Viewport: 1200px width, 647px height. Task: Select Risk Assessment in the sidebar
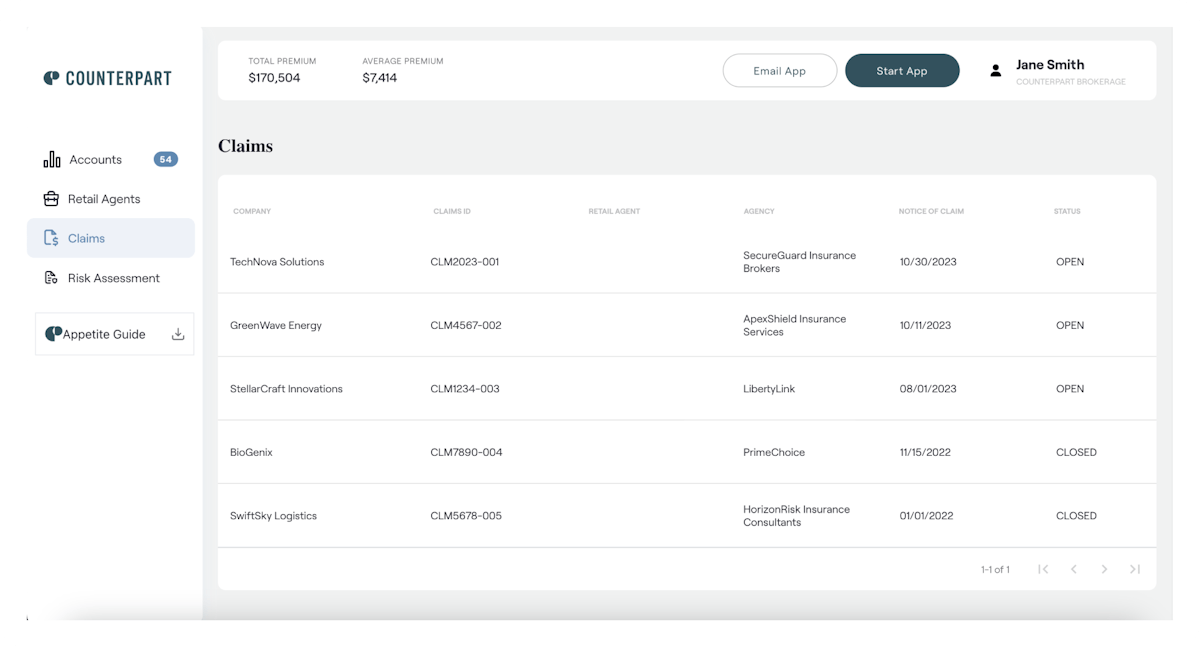click(113, 278)
